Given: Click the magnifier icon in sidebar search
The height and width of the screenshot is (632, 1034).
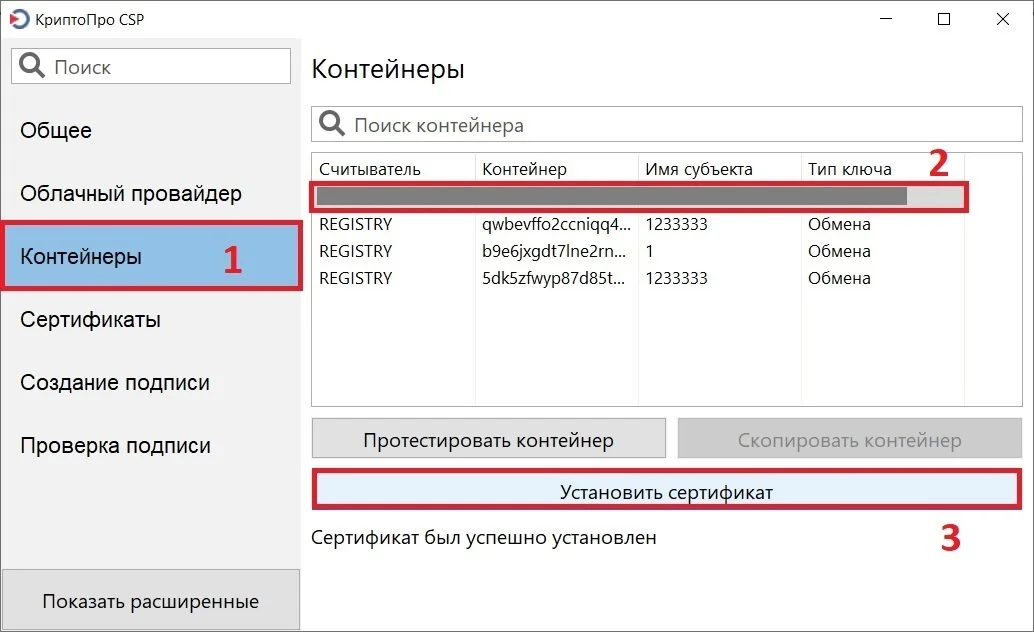Looking at the screenshot, I should coord(32,66).
